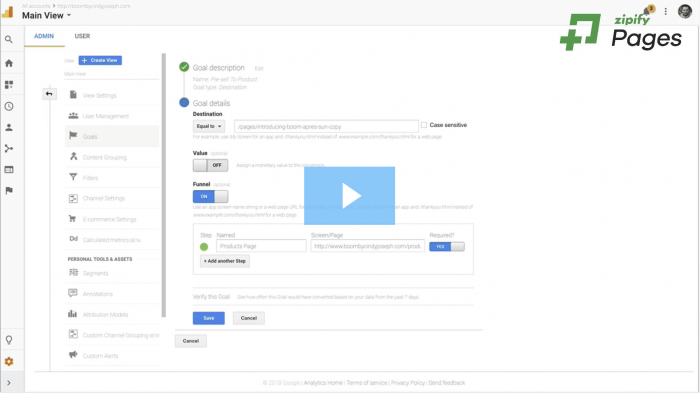
Task: Click the blue Save button
Action: tap(208, 318)
